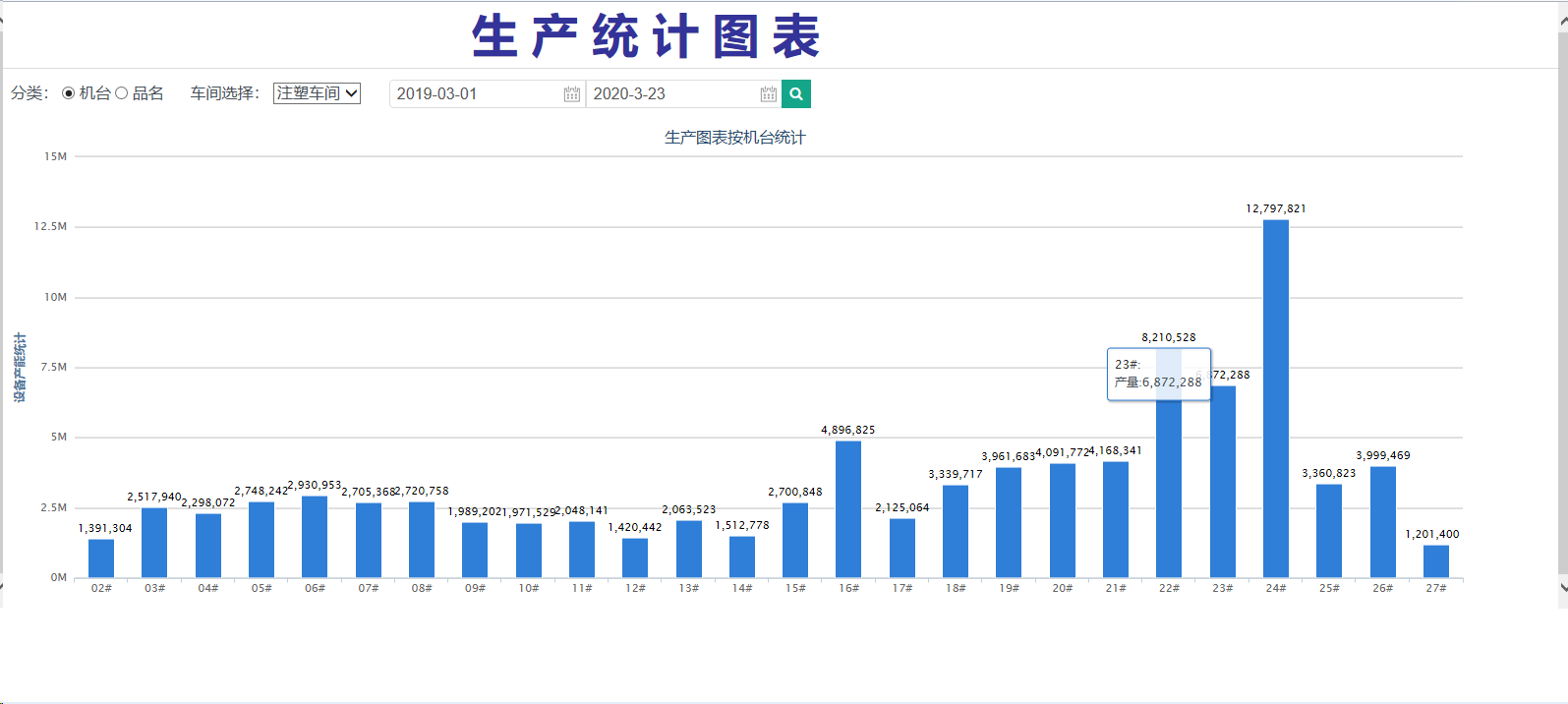
Task: Click the y-axis label 15M
Action: (x=55, y=156)
